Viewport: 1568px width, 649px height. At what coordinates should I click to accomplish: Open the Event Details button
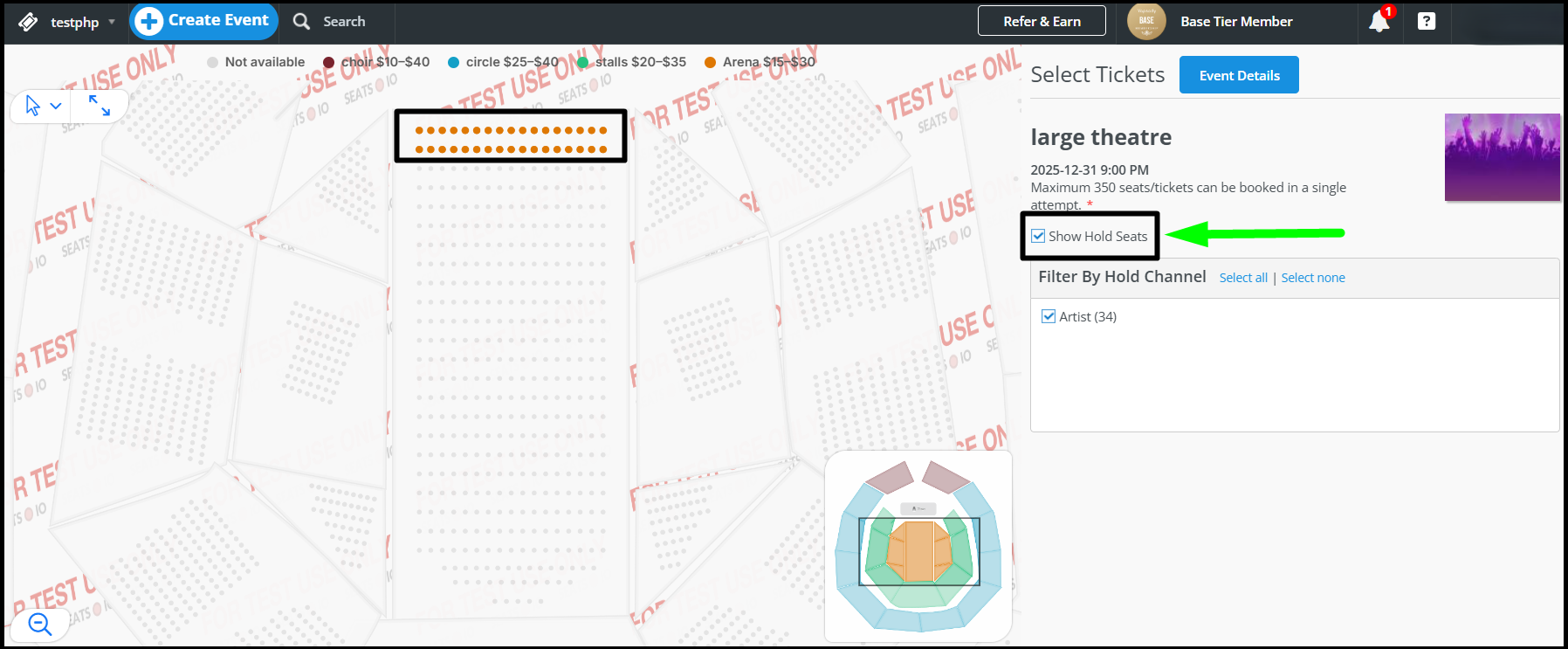pos(1239,75)
